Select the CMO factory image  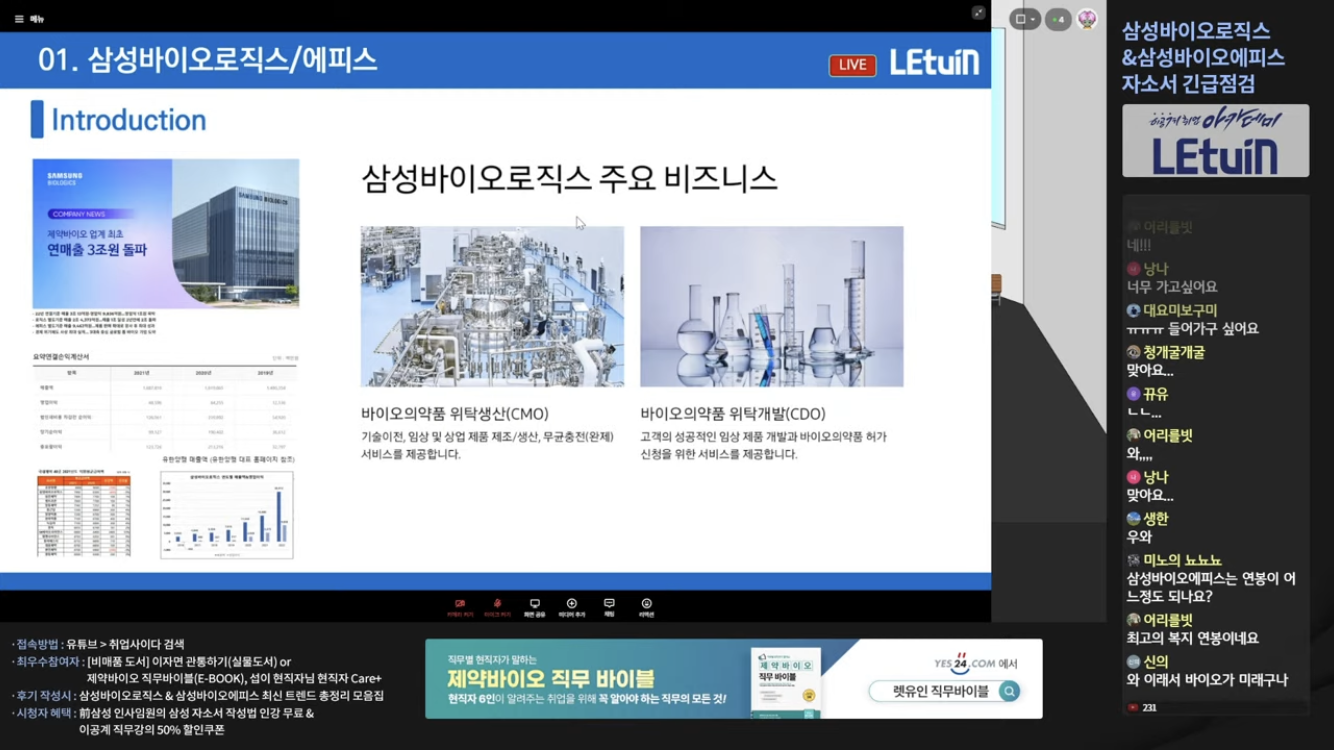click(492, 306)
